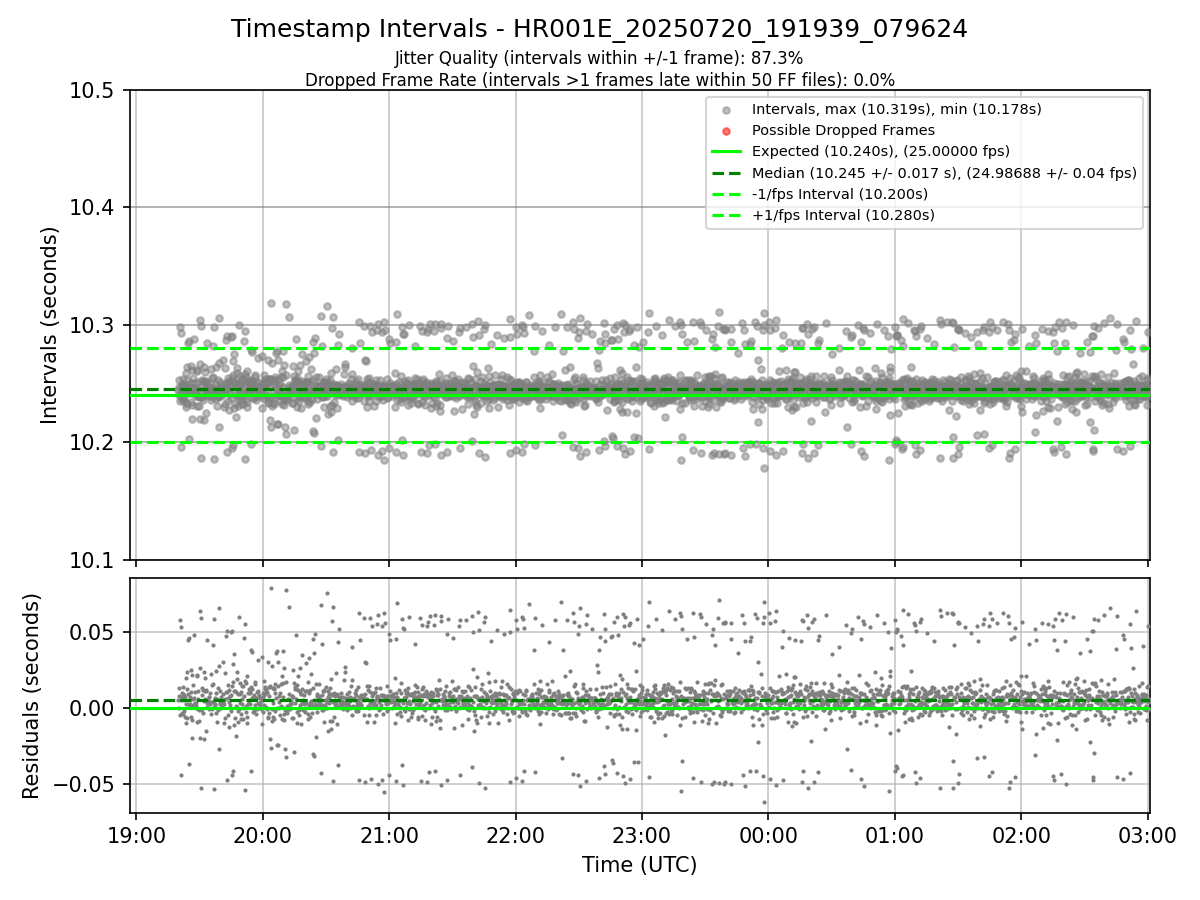Click the 'Intervals (seconds)' y-axis label
The image size is (1200, 900).
(50, 325)
